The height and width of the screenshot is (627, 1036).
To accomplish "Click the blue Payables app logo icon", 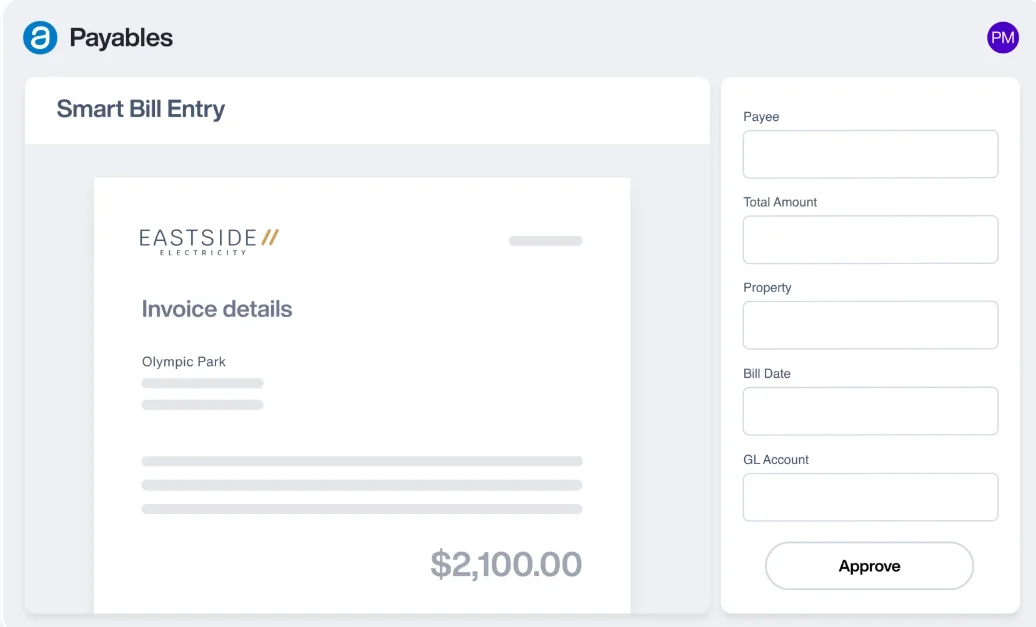I will (40, 37).
